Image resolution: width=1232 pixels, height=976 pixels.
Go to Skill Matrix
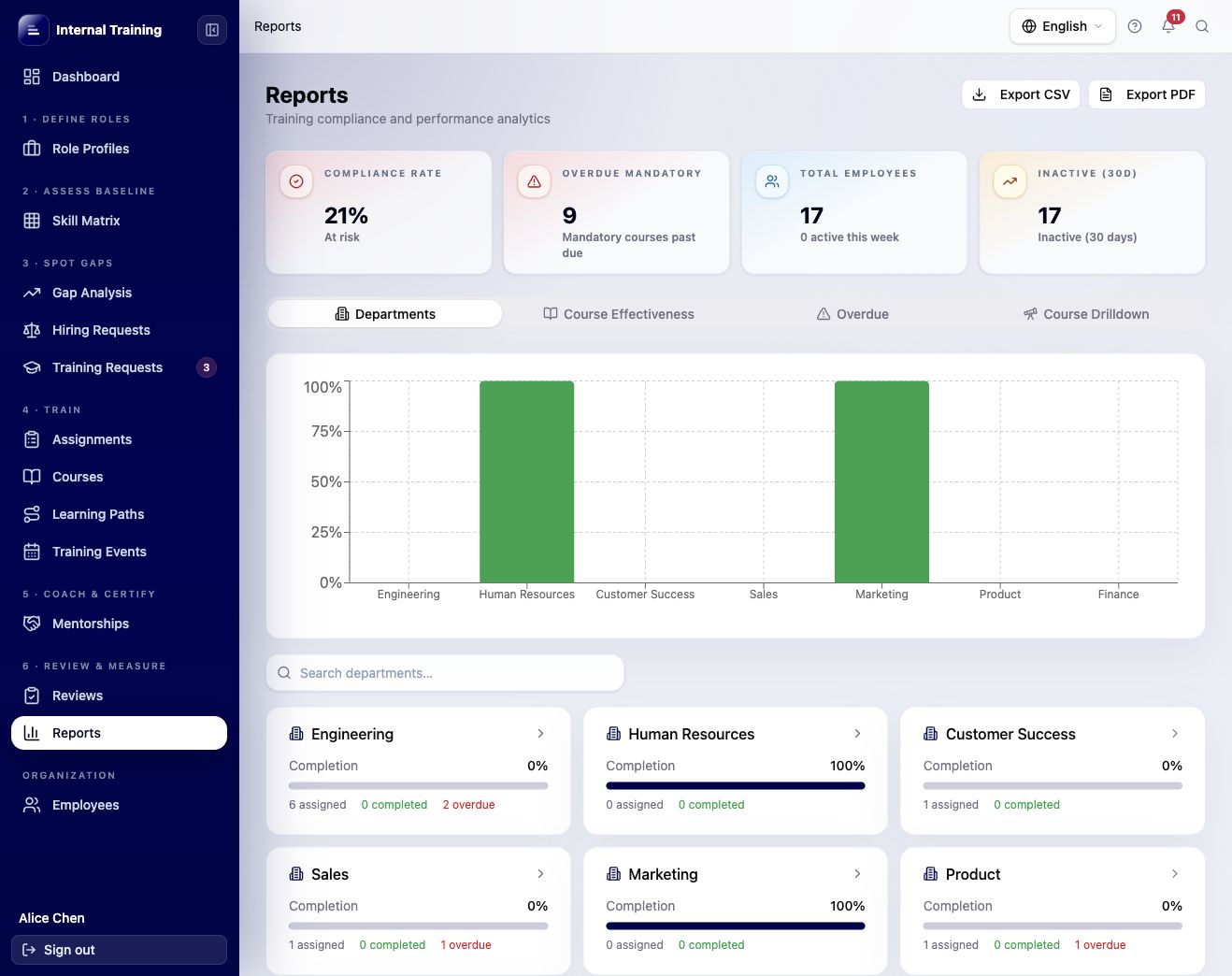pos(119,221)
